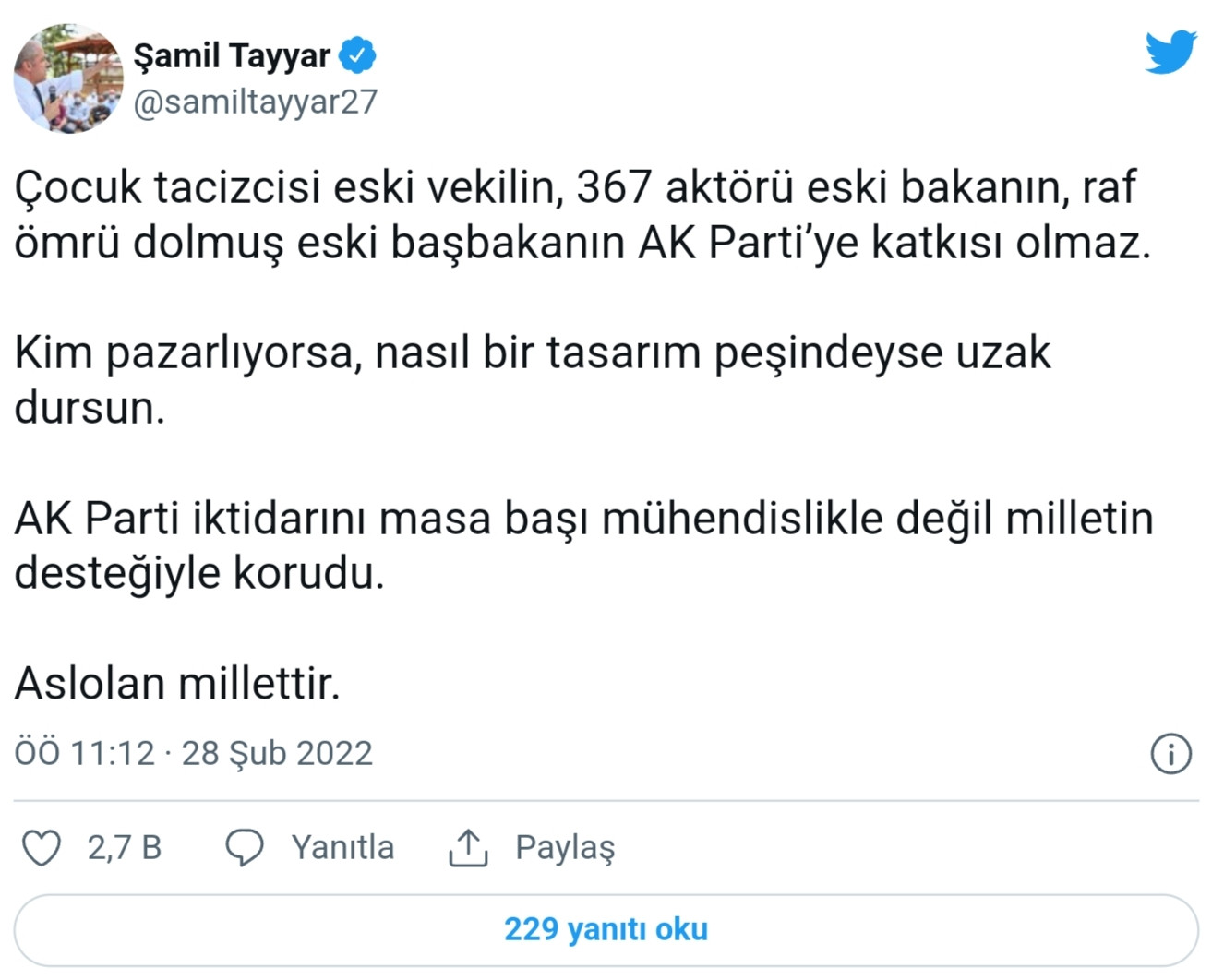The image size is (1212, 980).
Task: Click the verified checkmark beside the name
Action: (358, 54)
